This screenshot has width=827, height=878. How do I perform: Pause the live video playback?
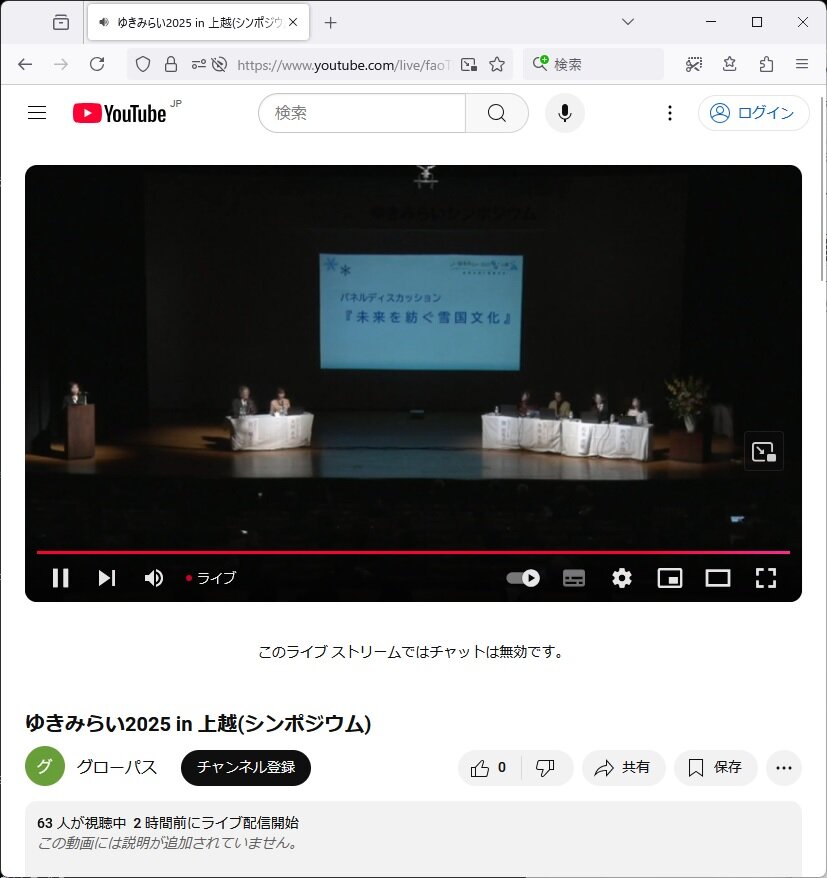60,578
